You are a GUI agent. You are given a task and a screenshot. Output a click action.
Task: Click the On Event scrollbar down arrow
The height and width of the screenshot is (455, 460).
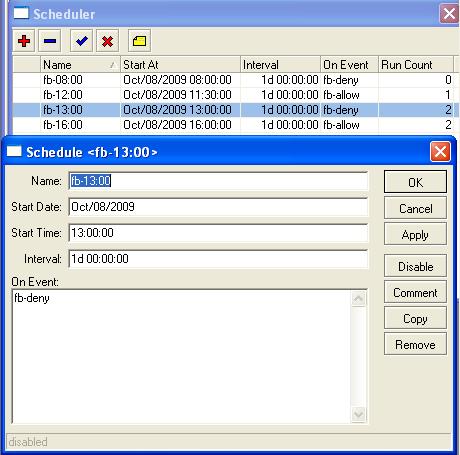[359, 415]
